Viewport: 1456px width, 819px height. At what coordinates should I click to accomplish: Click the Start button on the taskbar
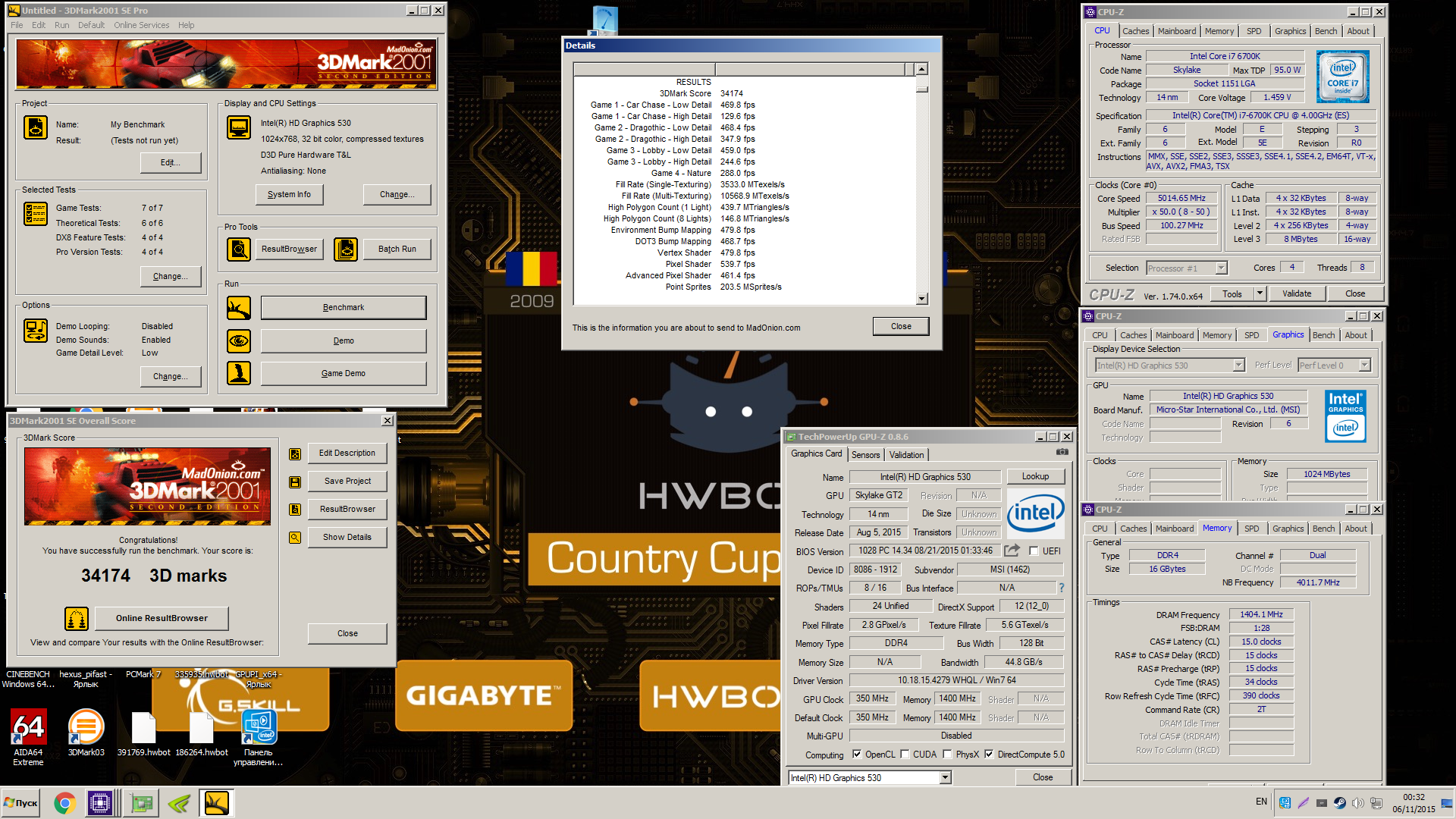pos(20,803)
